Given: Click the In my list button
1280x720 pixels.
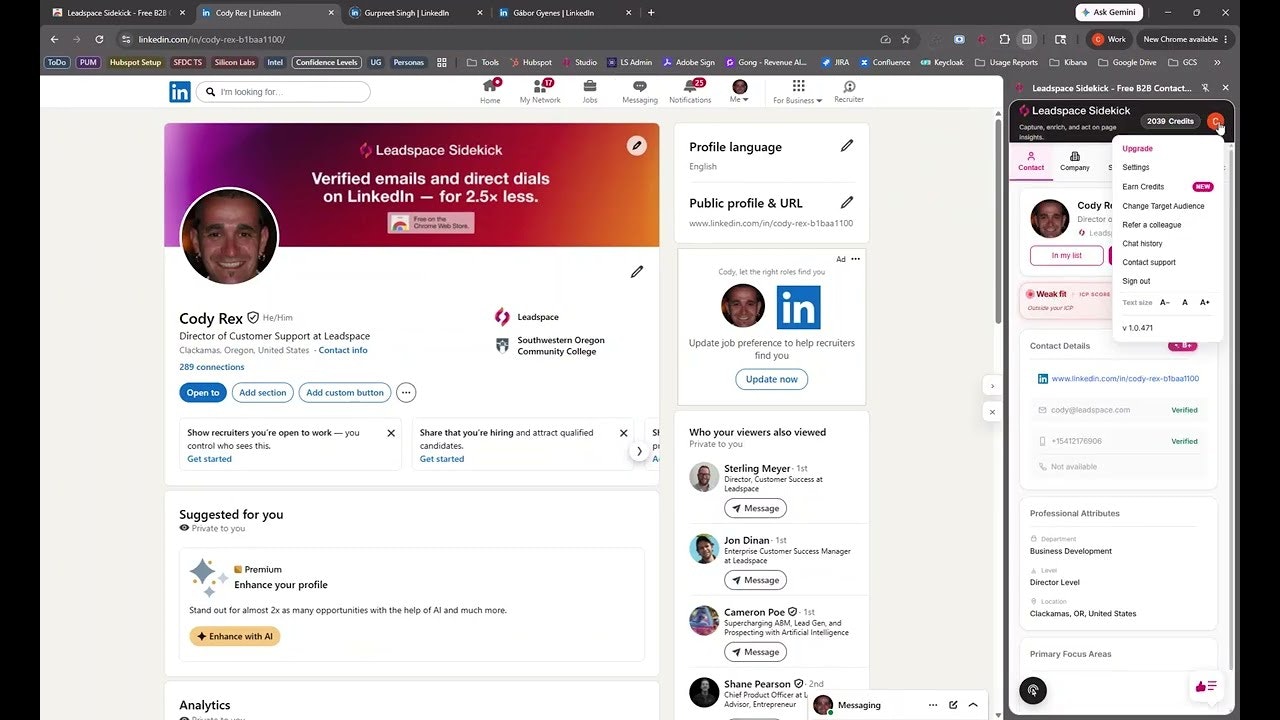Looking at the screenshot, I should 1067,255.
